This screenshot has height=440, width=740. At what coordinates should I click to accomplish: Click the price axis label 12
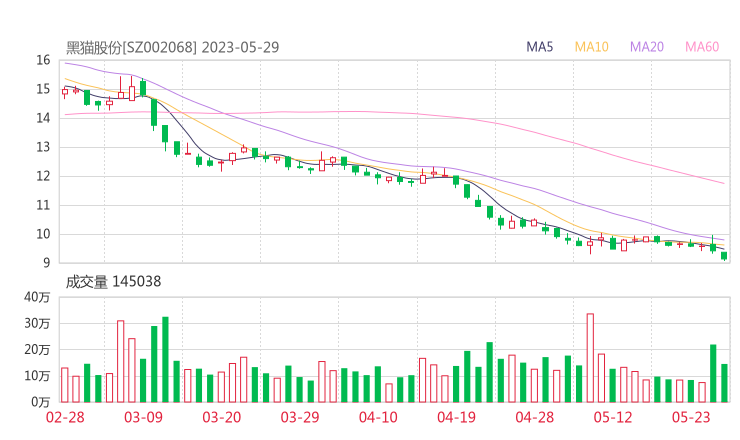43,176
